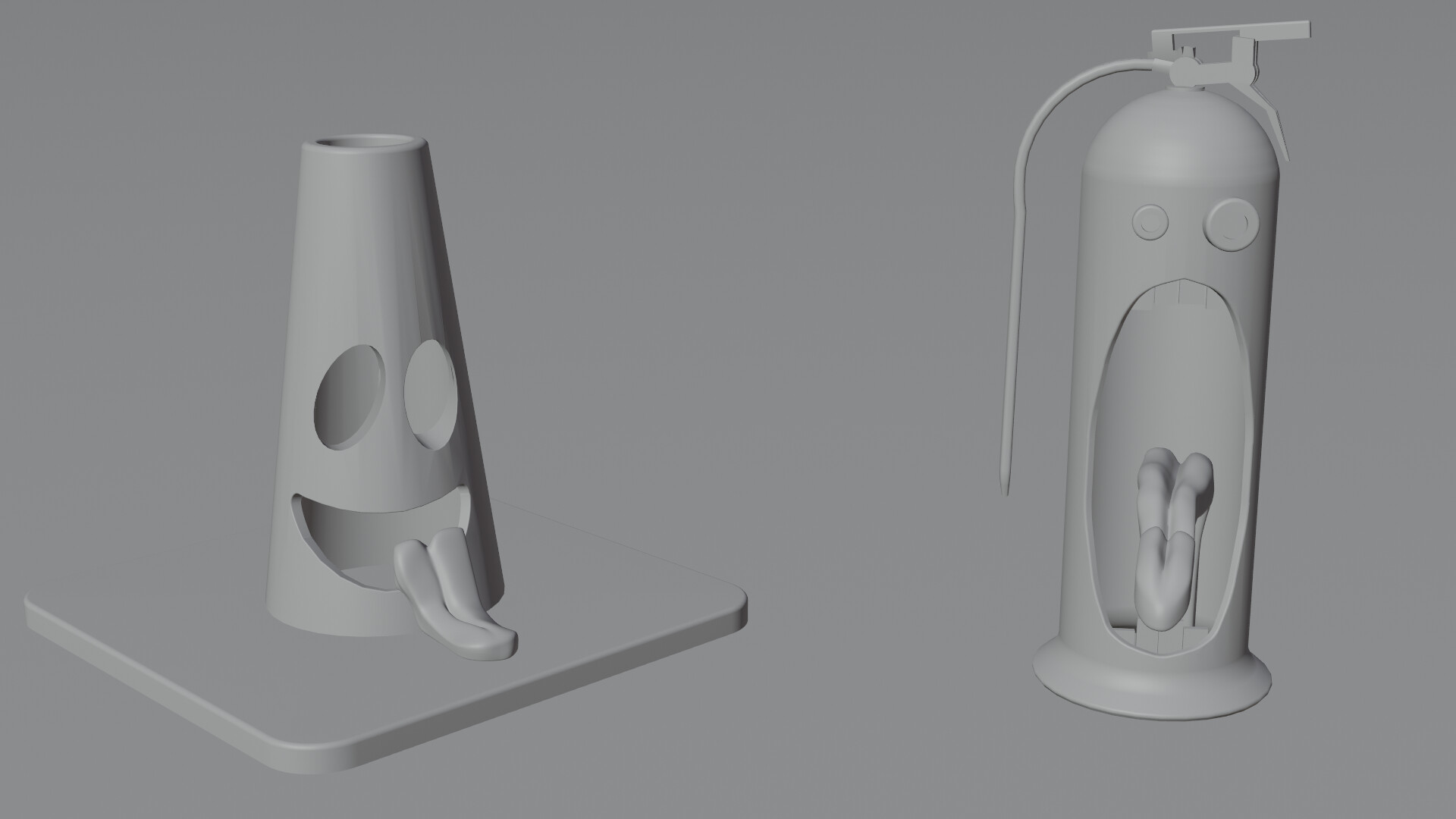Click the extinguisher's left round eye
This screenshot has width=1456, height=819.
coord(1150,221)
